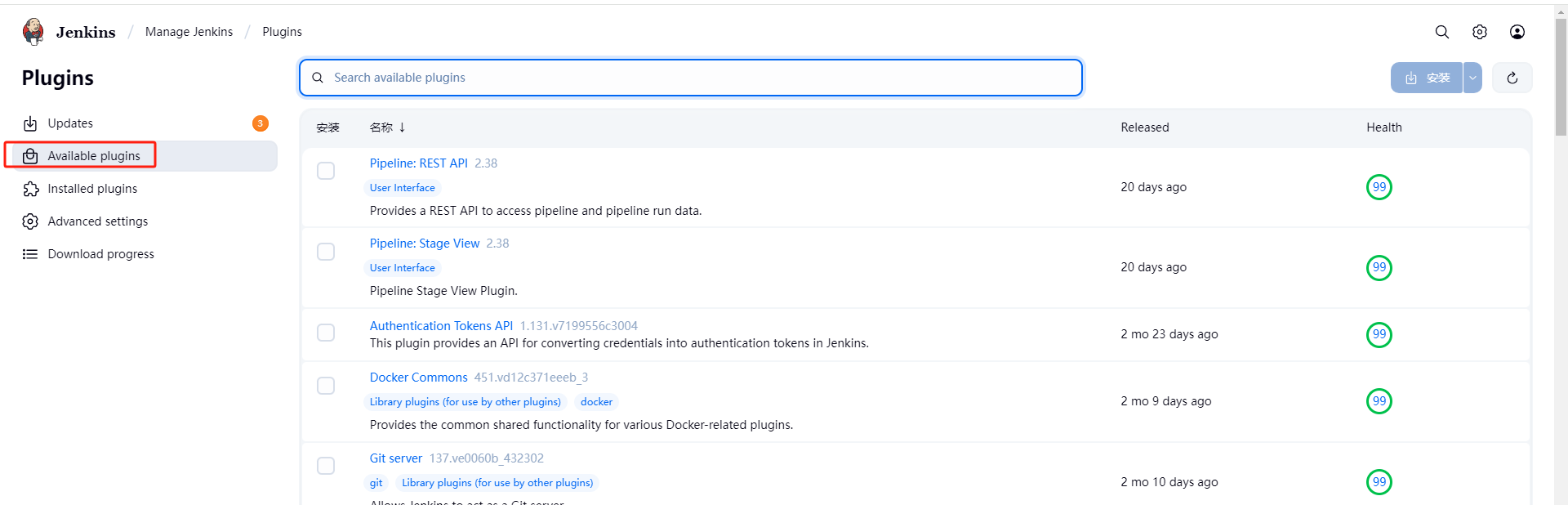Click health score 99 for Authentication Tokens API

pyautogui.click(x=1379, y=334)
